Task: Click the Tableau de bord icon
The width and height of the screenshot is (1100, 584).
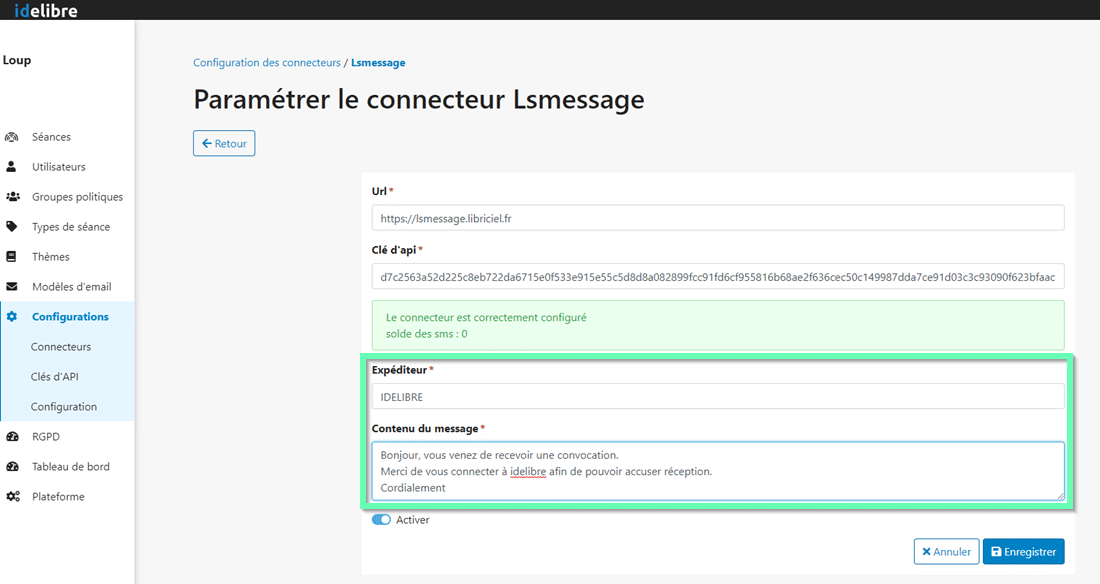Action: [12, 467]
